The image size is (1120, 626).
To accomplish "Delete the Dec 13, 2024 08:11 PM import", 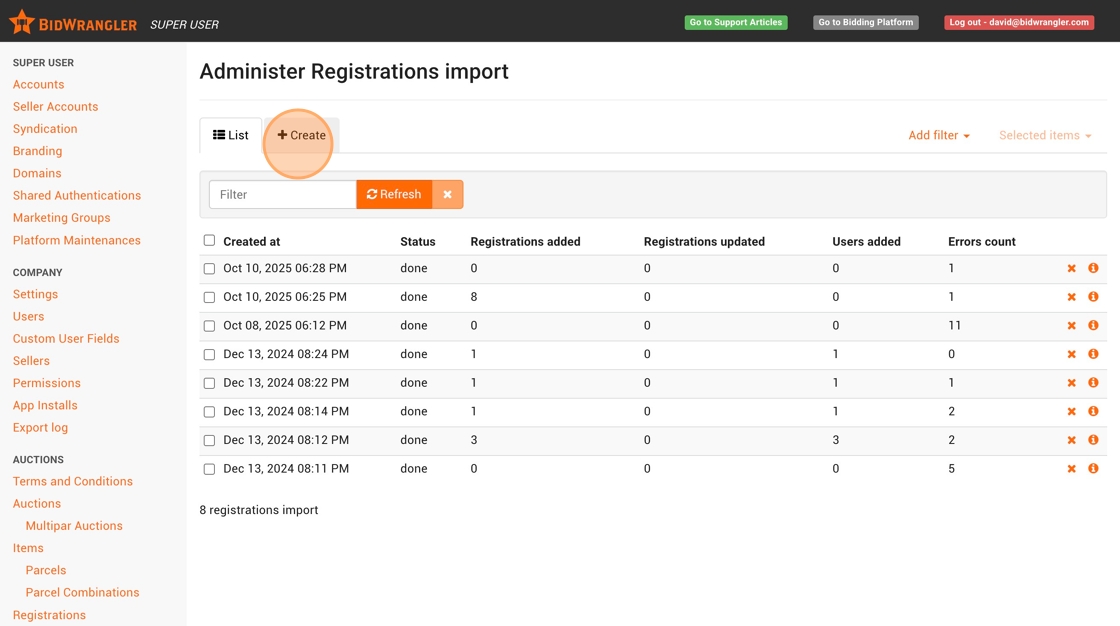I will pos(1071,469).
